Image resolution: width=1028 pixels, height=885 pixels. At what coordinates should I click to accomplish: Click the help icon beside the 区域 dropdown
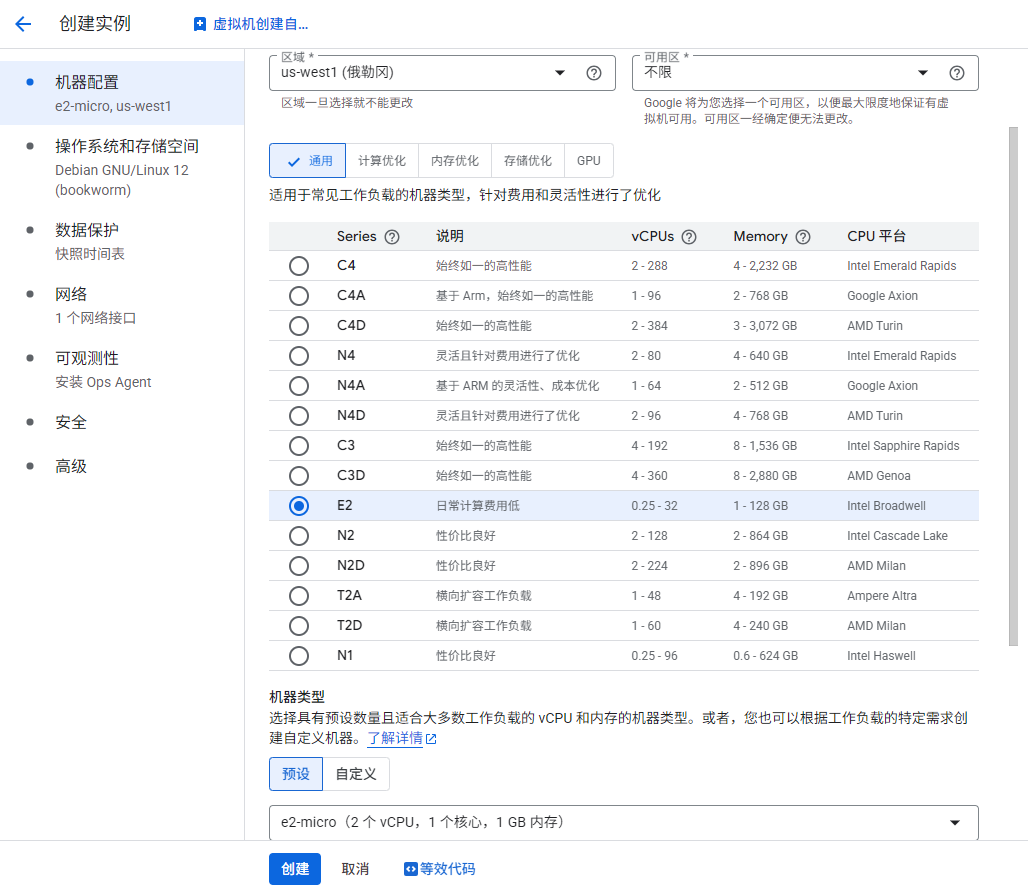tap(594, 73)
